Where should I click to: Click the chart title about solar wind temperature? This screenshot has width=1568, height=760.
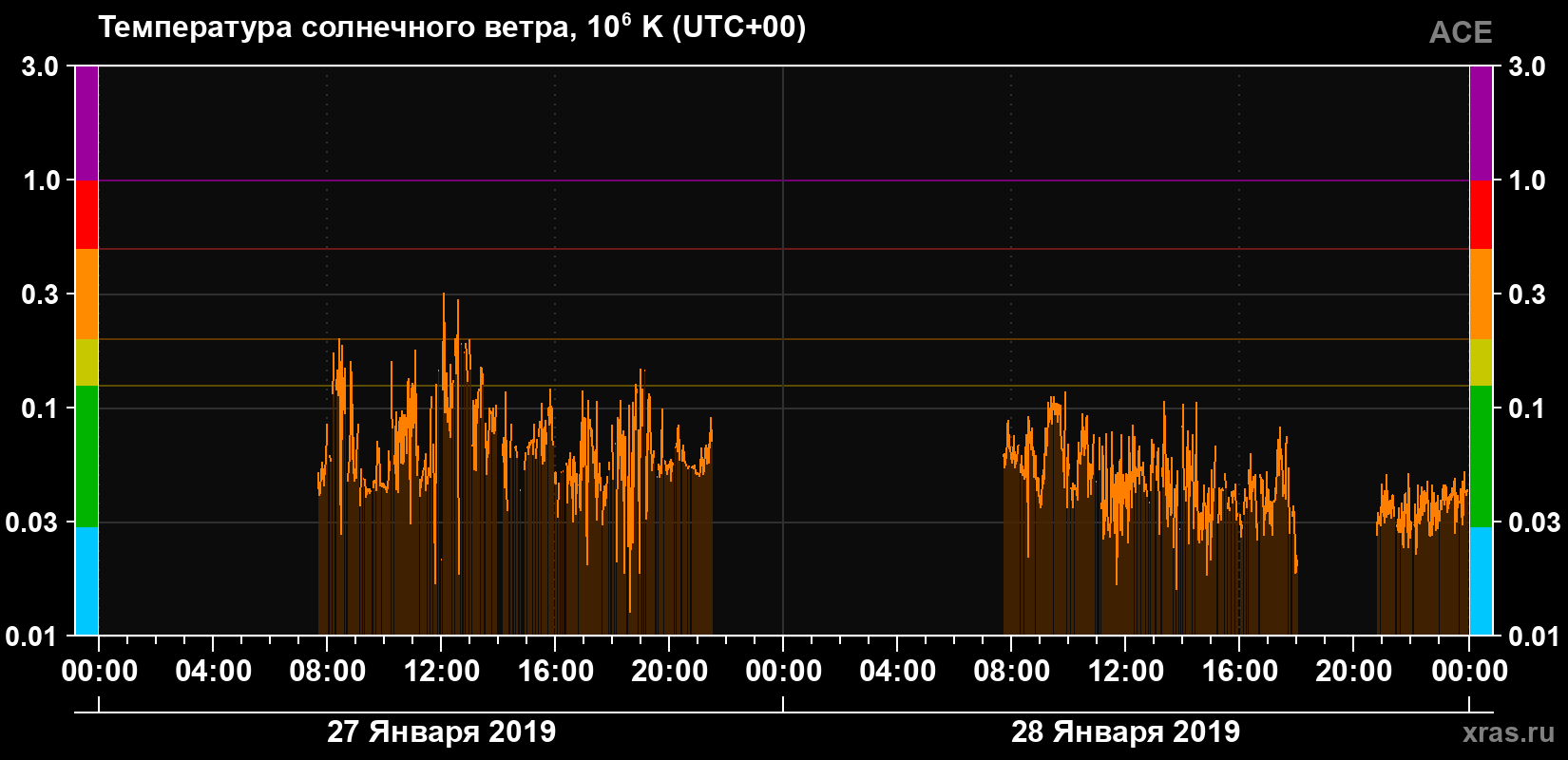coord(452,27)
